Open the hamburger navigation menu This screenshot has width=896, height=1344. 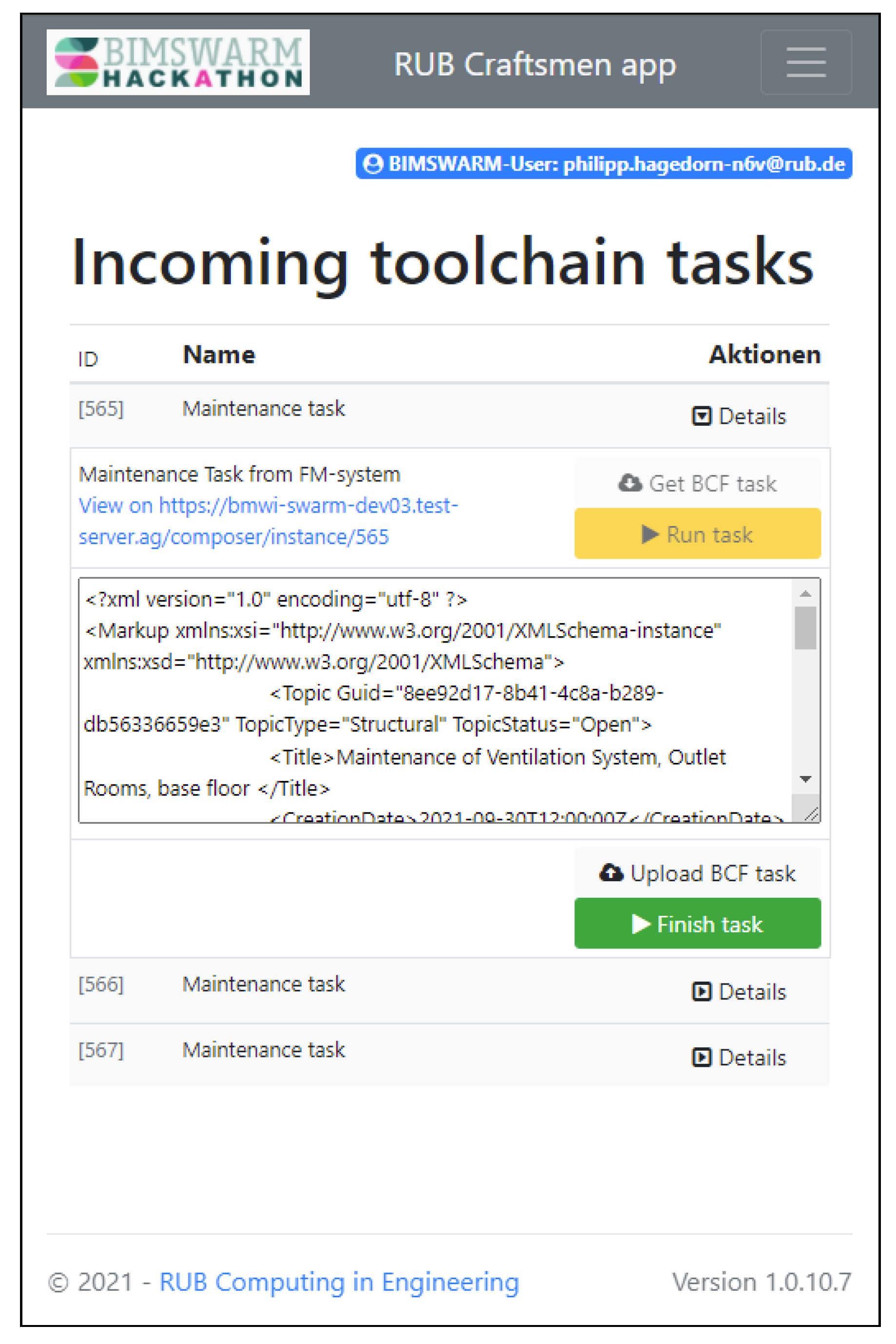click(805, 62)
